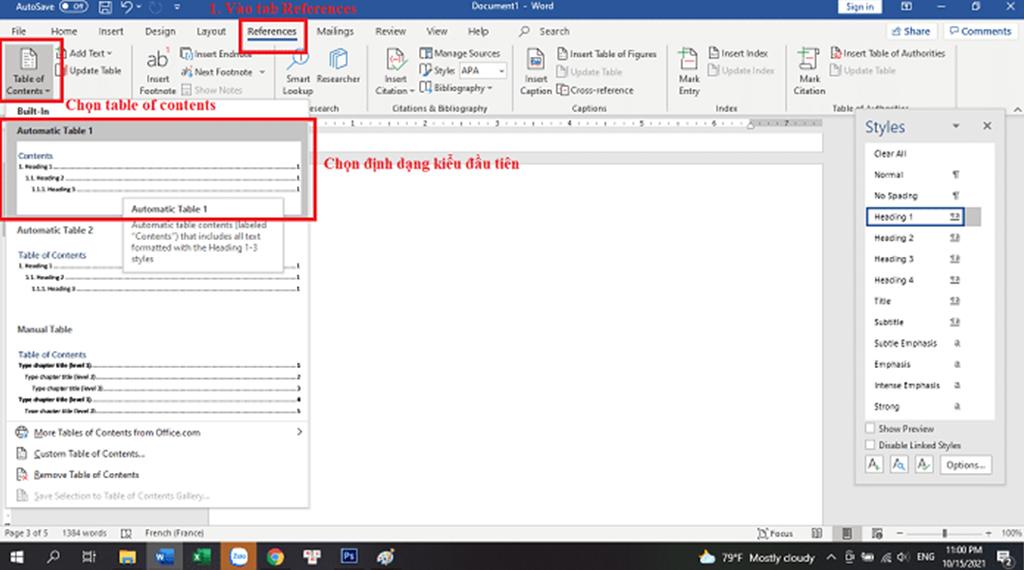
Task: Switch to the Mailings tab
Action: pyautogui.click(x=335, y=31)
